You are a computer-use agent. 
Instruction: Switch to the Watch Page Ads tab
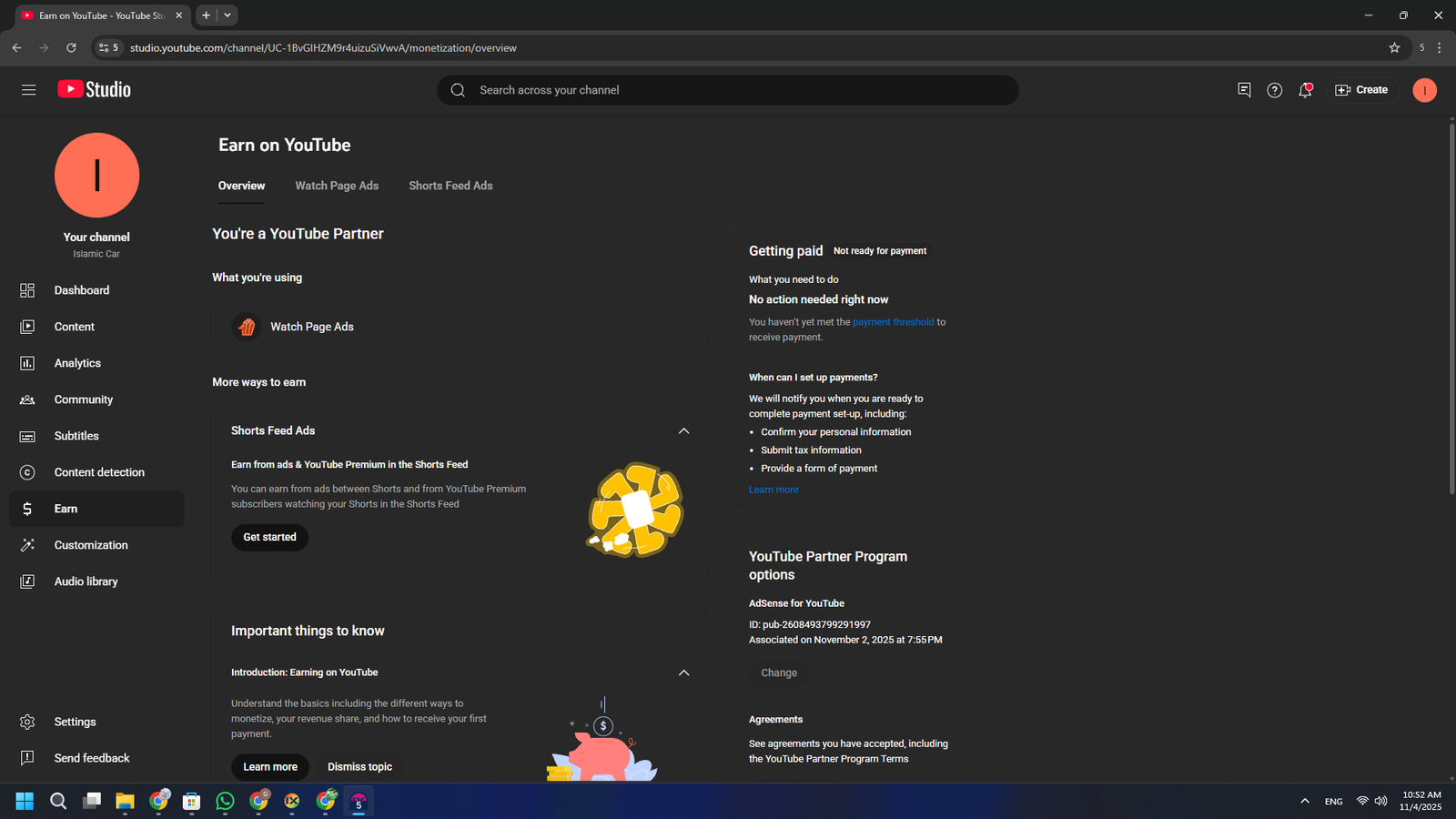[337, 186]
